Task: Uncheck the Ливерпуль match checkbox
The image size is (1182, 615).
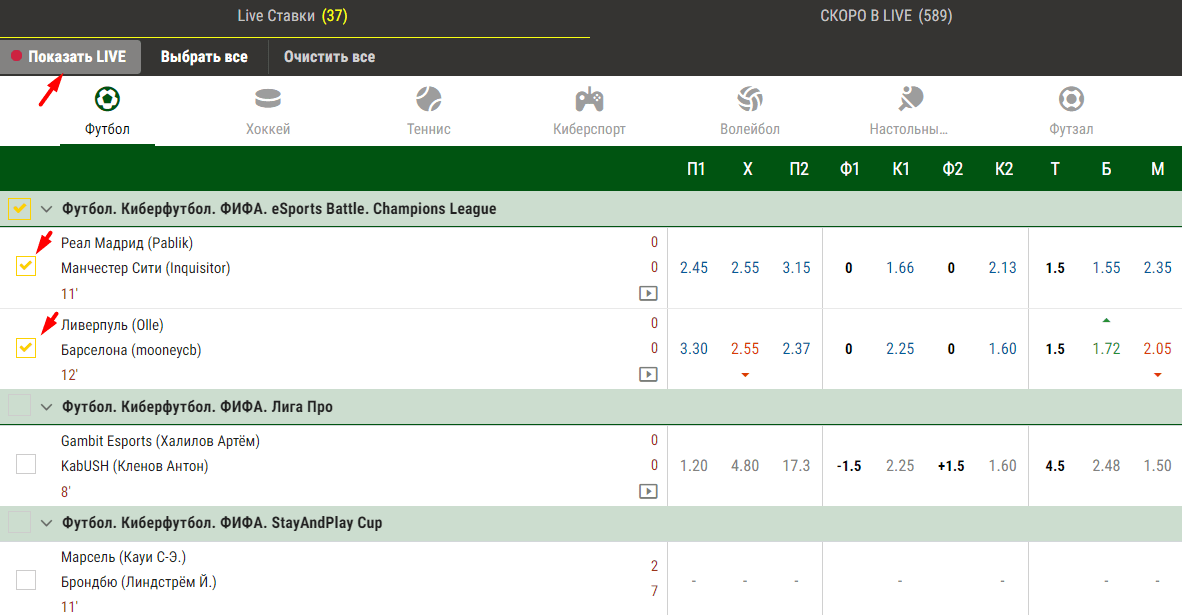Action: [26, 347]
